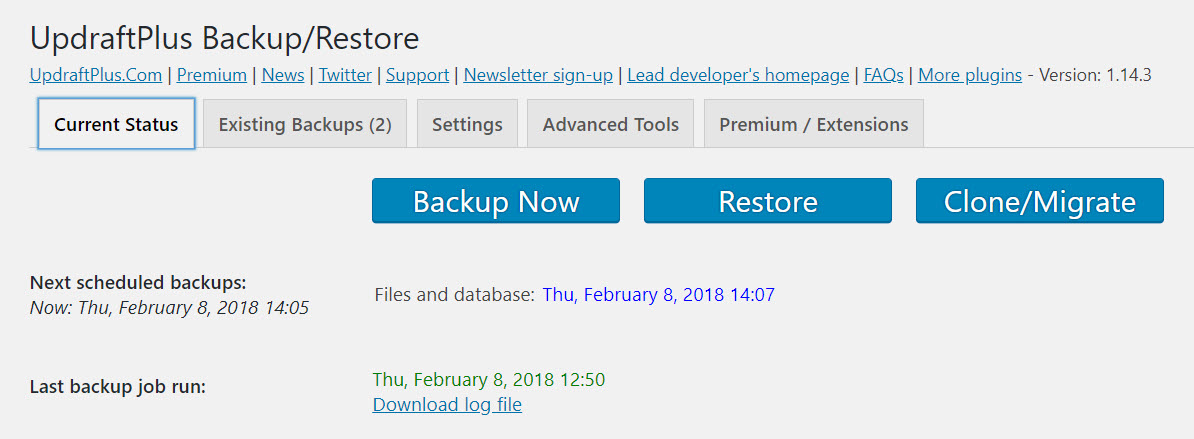Open the Premium / Extensions tab

[x=813, y=125]
